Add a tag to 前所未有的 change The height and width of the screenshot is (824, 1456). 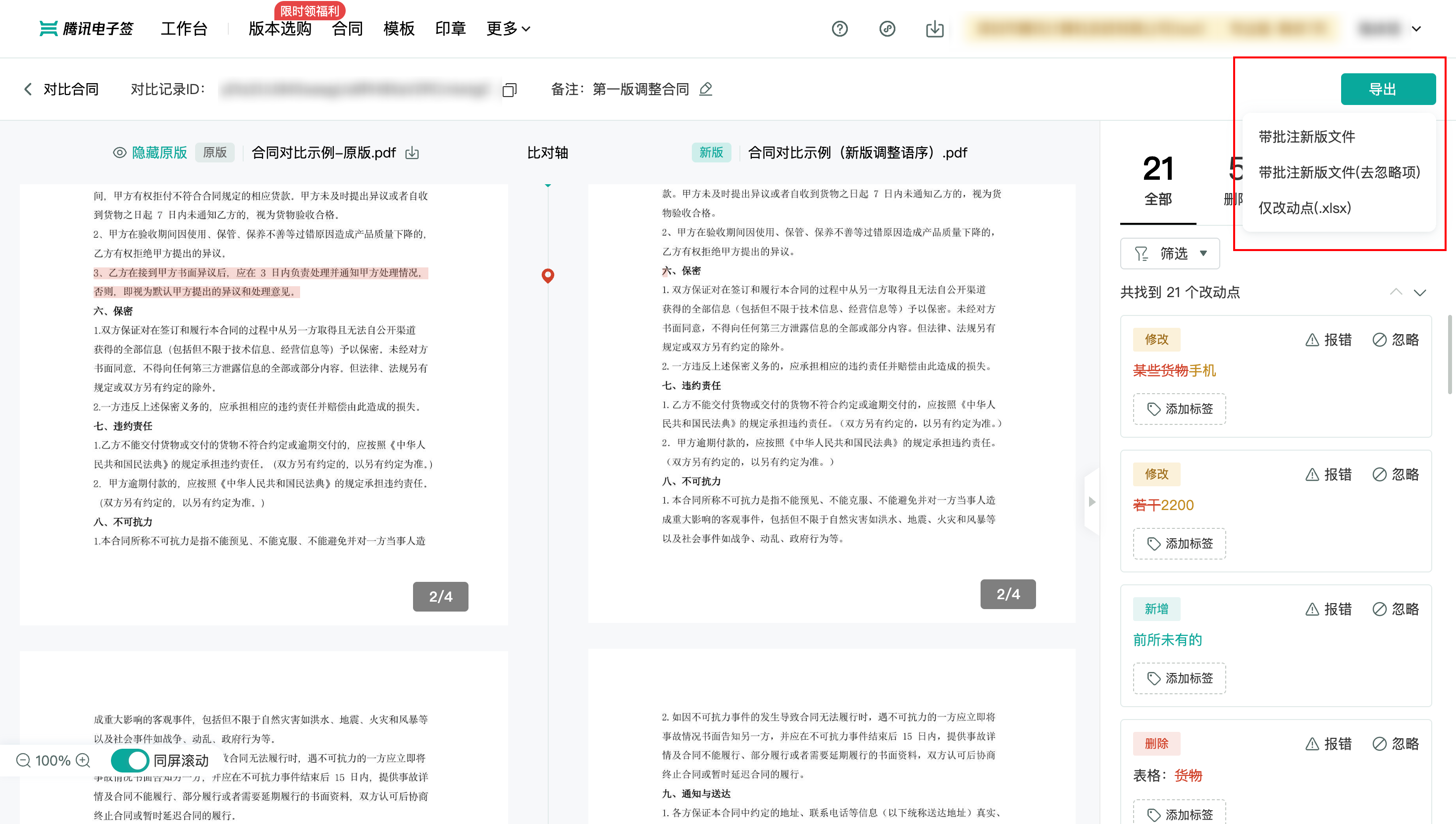click(1179, 678)
